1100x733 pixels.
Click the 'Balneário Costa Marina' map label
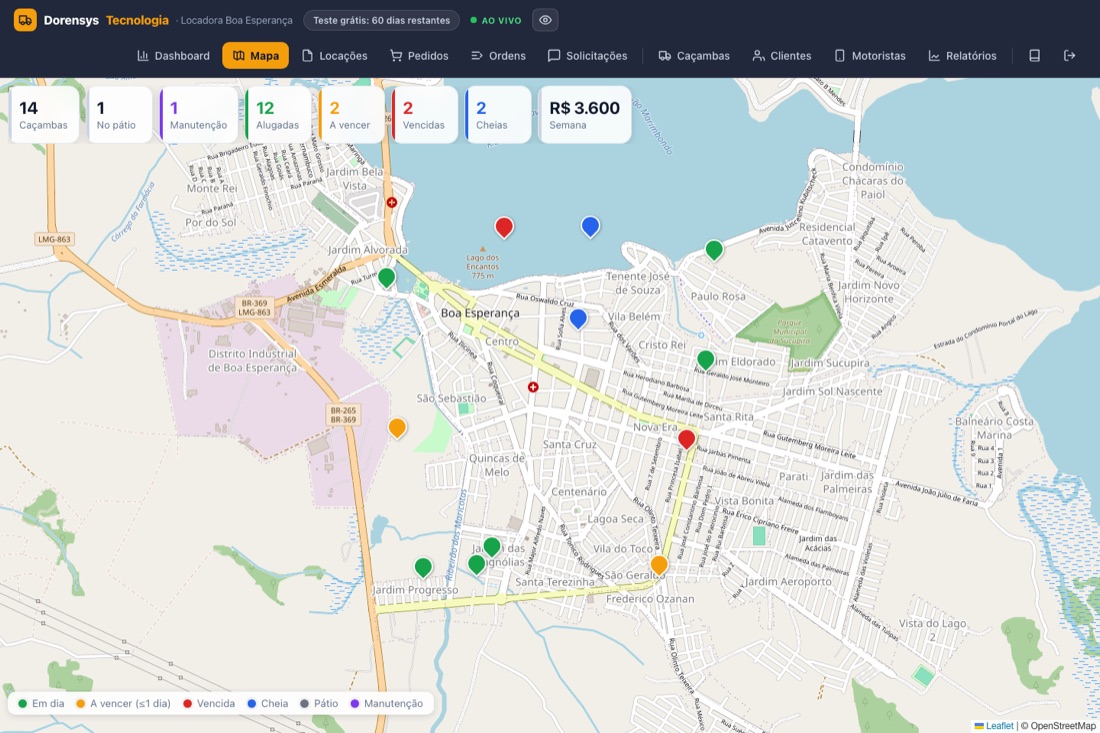coord(994,428)
